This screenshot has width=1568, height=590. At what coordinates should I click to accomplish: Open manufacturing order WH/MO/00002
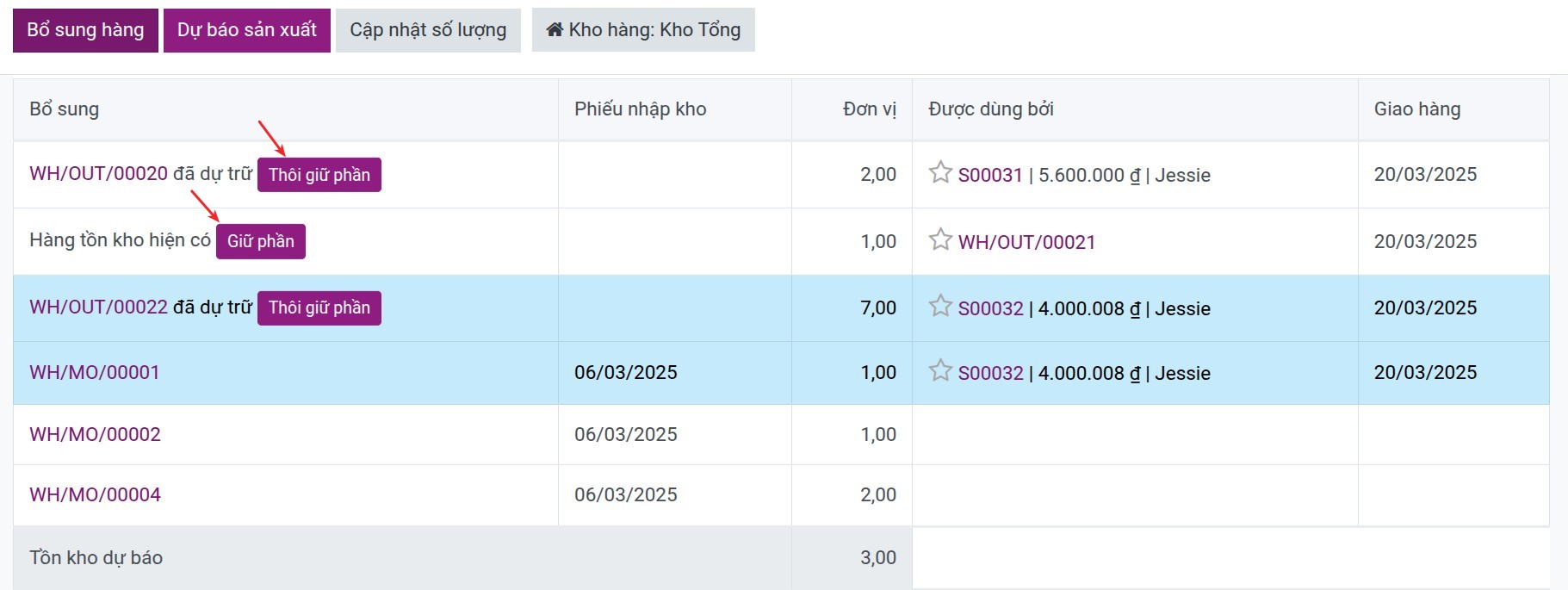(x=95, y=435)
